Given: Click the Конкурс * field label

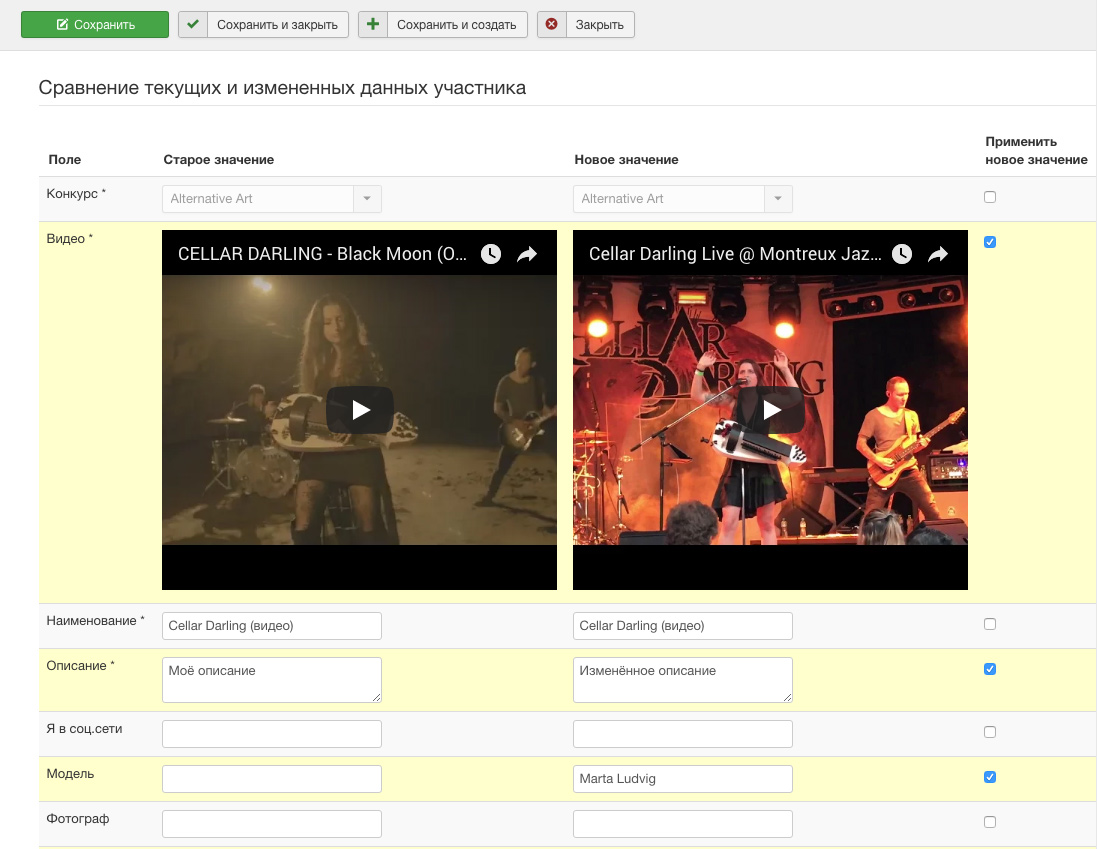Looking at the screenshot, I should pos(76,194).
